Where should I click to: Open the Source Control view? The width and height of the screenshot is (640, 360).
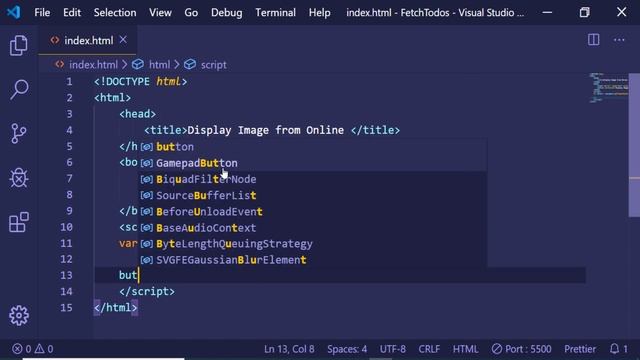pos(19,133)
